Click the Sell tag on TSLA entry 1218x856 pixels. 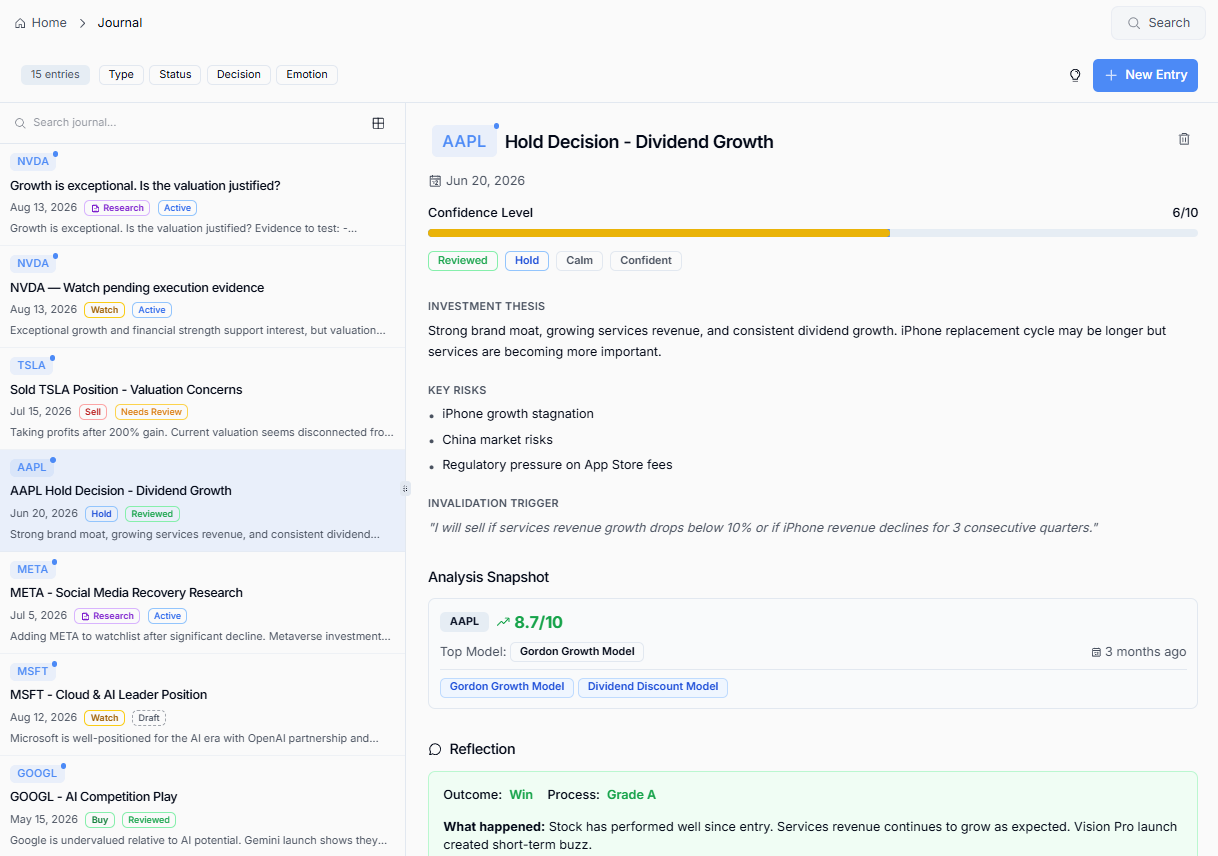93,412
